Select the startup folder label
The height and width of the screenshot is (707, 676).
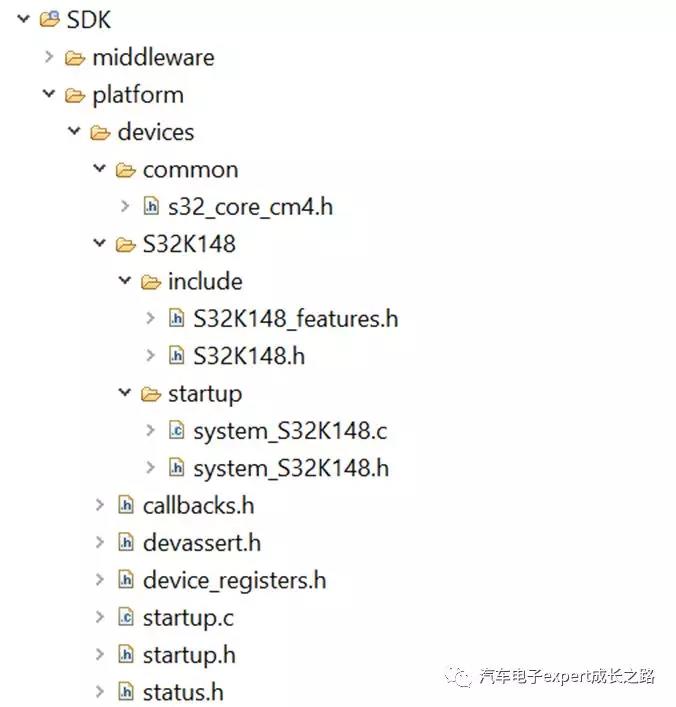[205, 394]
